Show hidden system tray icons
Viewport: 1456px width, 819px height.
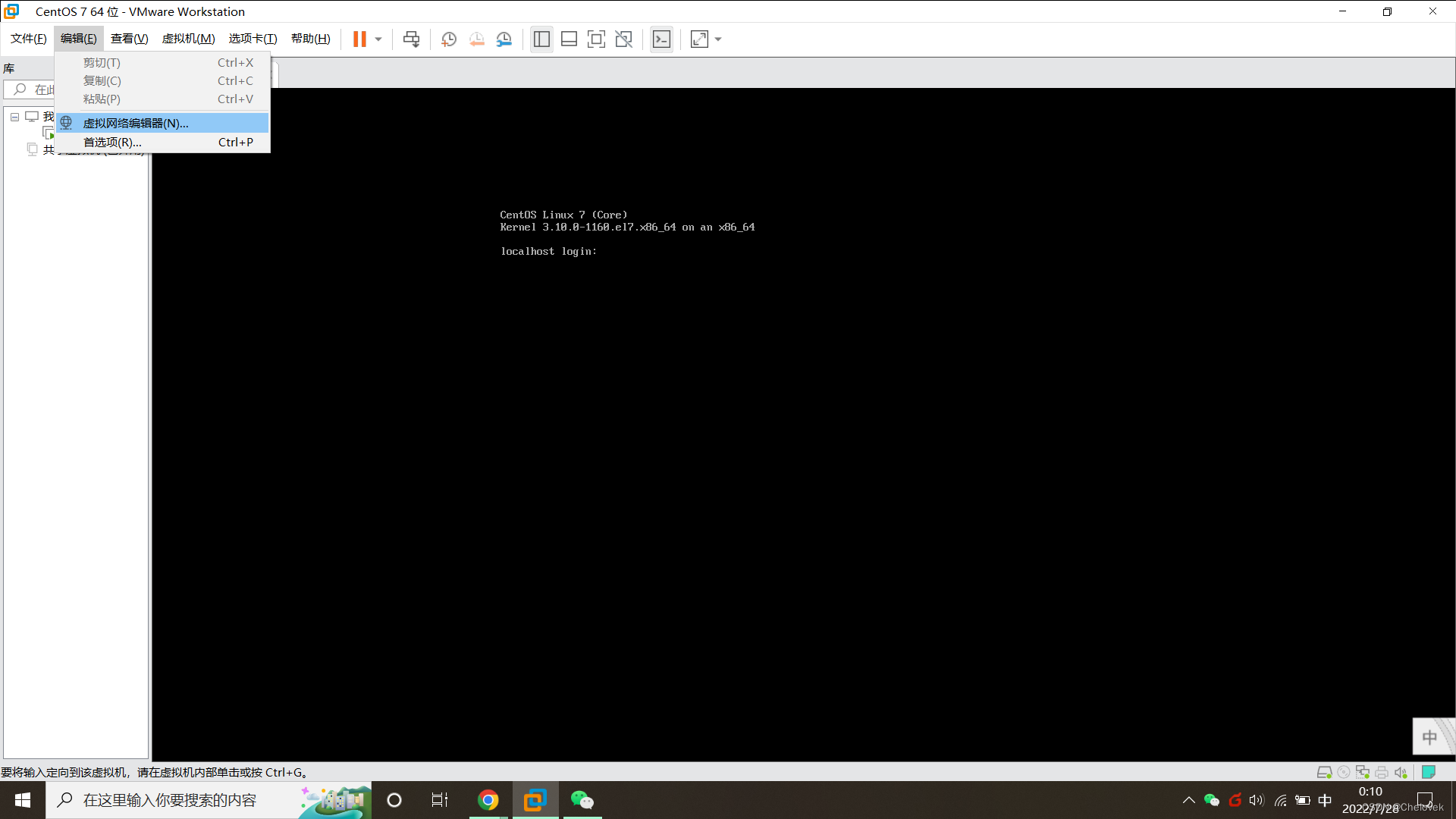[x=1188, y=800]
